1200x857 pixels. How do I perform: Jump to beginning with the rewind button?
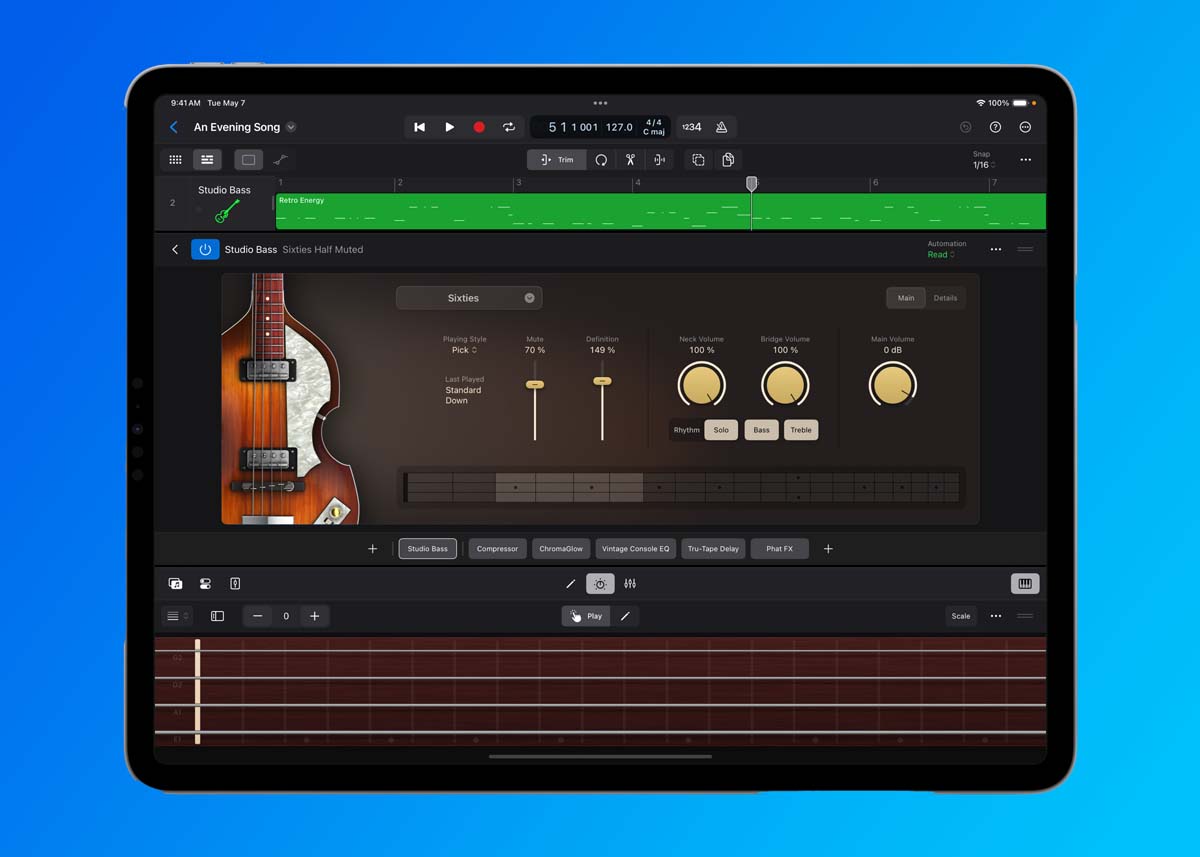coord(420,127)
